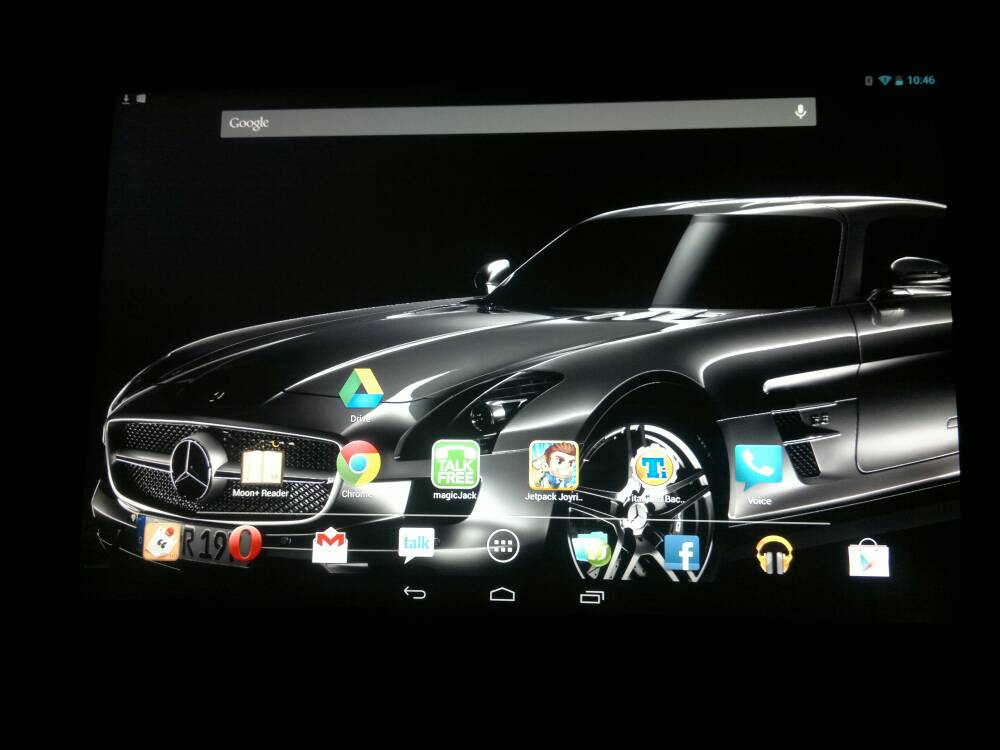Image resolution: width=1000 pixels, height=750 pixels.
Task: Open the orange notes app beside Opera
Action: 161,540
